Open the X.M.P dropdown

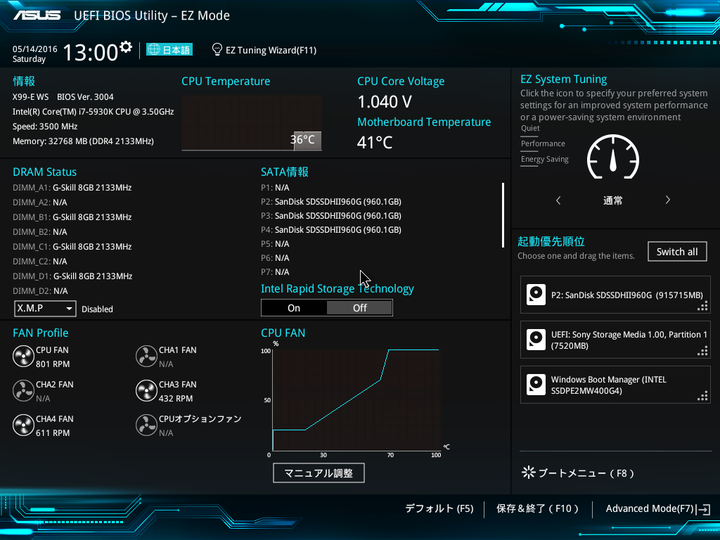[45, 309]
